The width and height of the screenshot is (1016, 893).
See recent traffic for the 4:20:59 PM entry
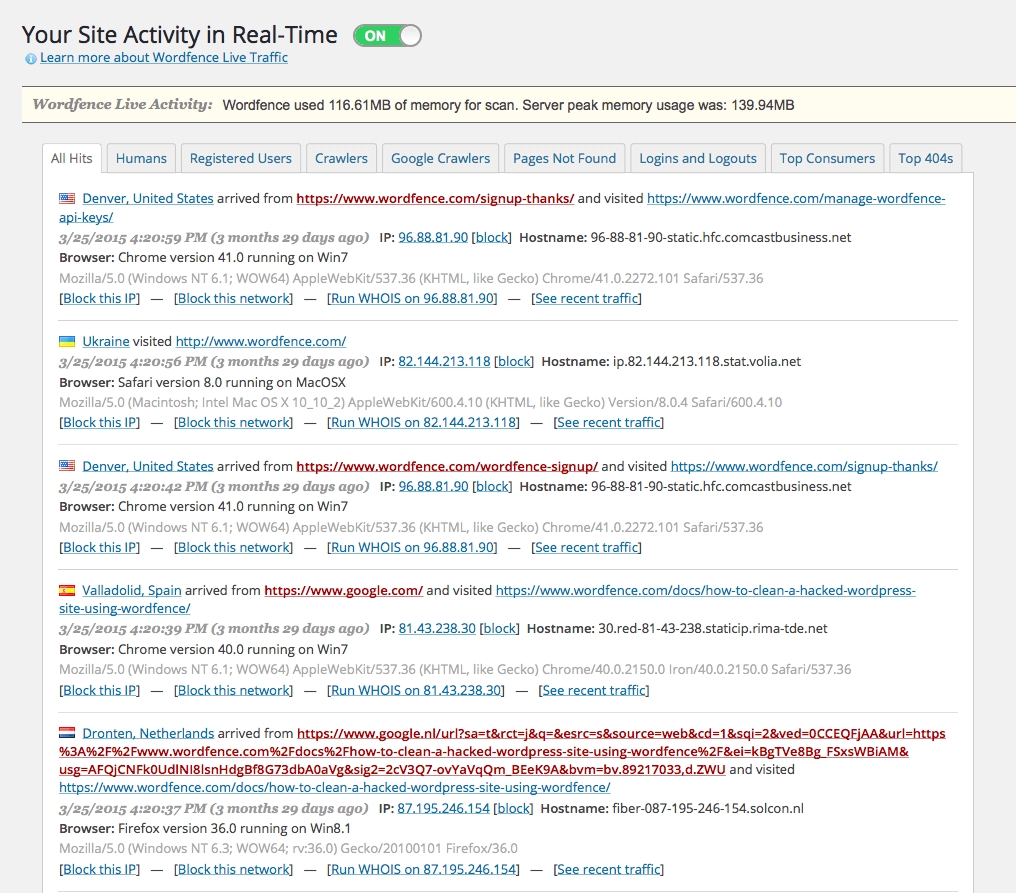tap(586, 299)
